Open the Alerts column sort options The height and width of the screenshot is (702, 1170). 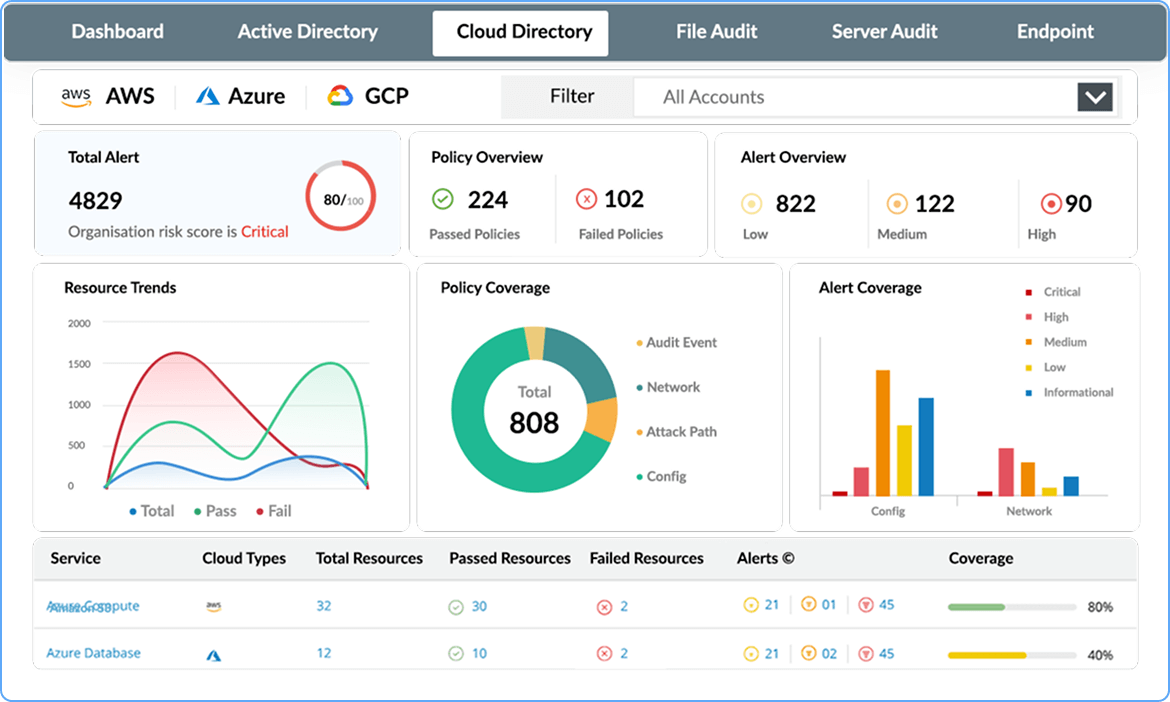click(x=786, y=558)
